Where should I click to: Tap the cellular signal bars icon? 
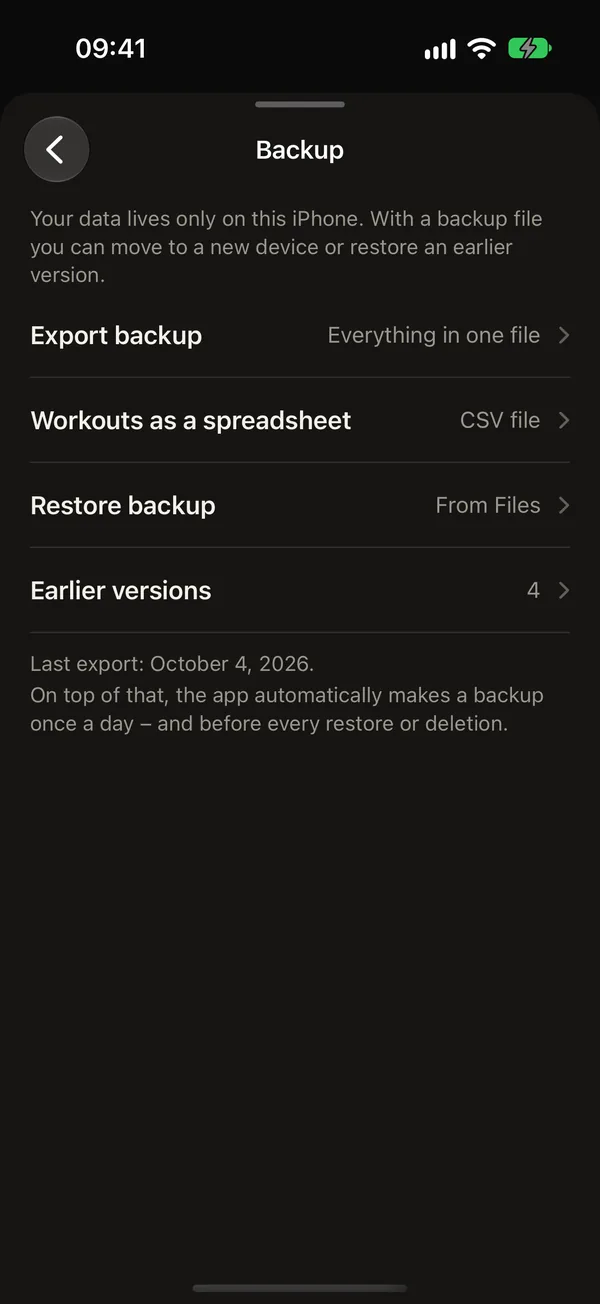(440, 49)
